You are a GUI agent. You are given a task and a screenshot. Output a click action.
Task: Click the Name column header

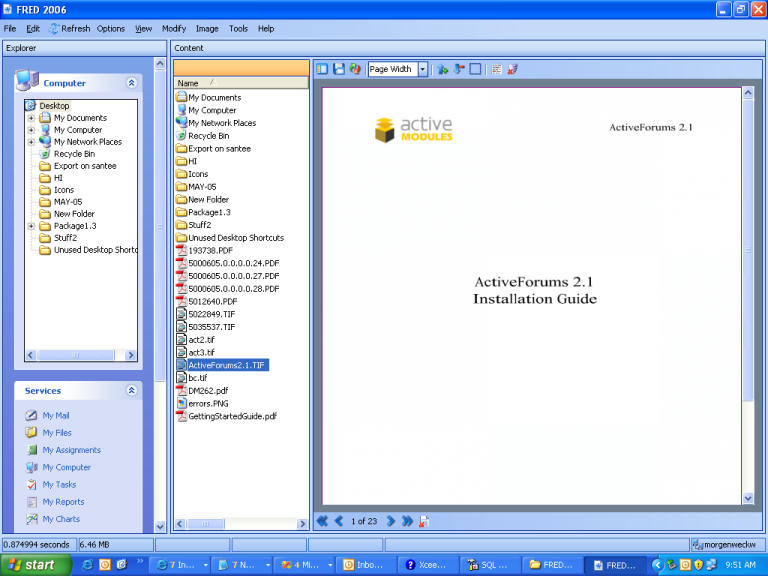188,83
